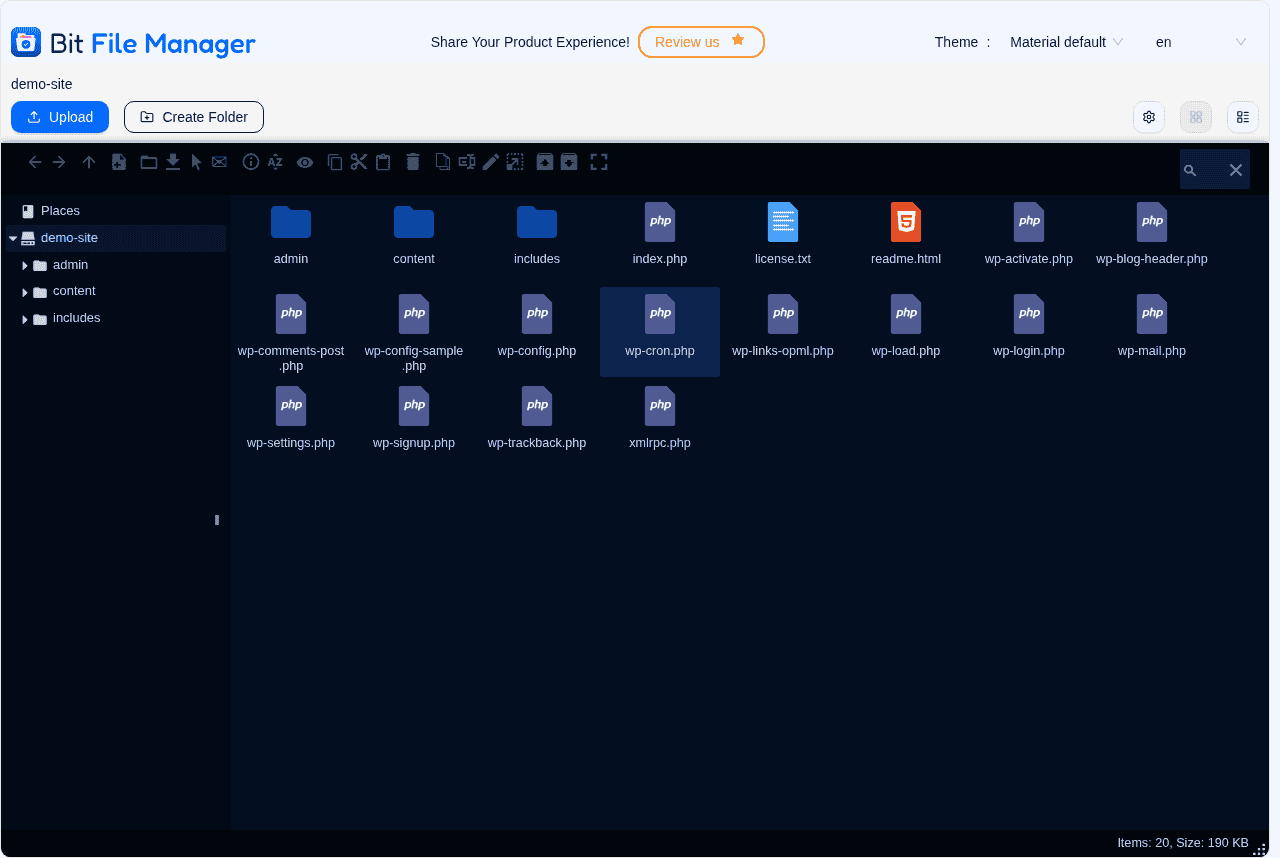Click the pencil edit file icon
This screenshot has width=1280, height=858.
(491, 162)
